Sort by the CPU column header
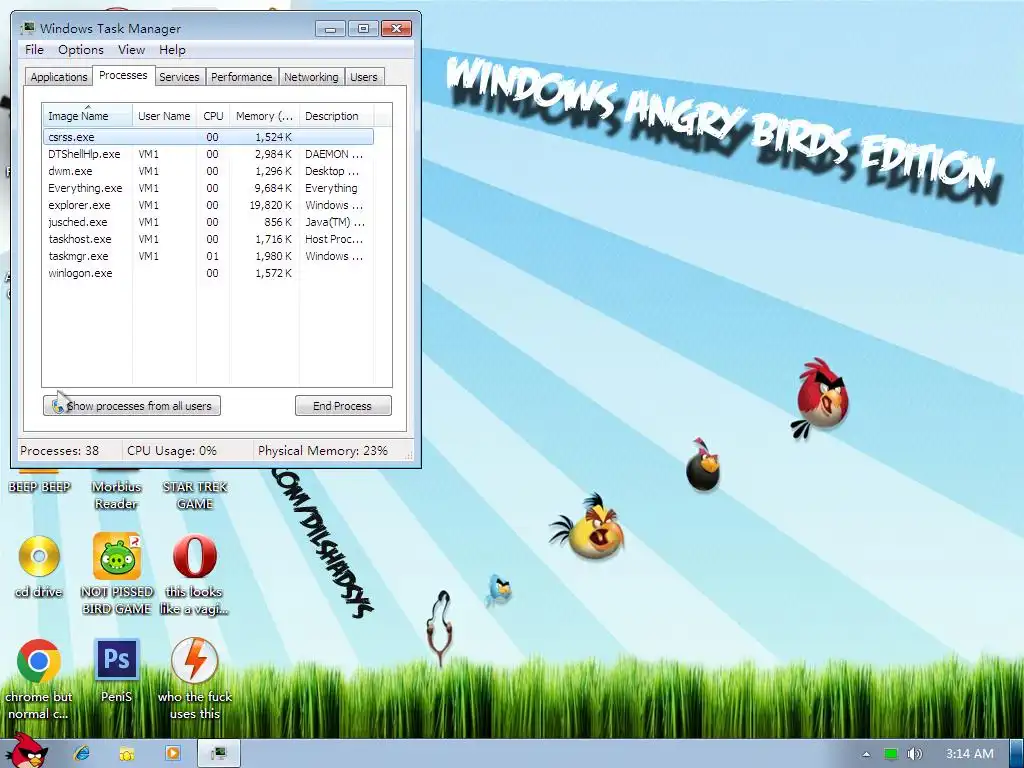 [x=213, y=116]
